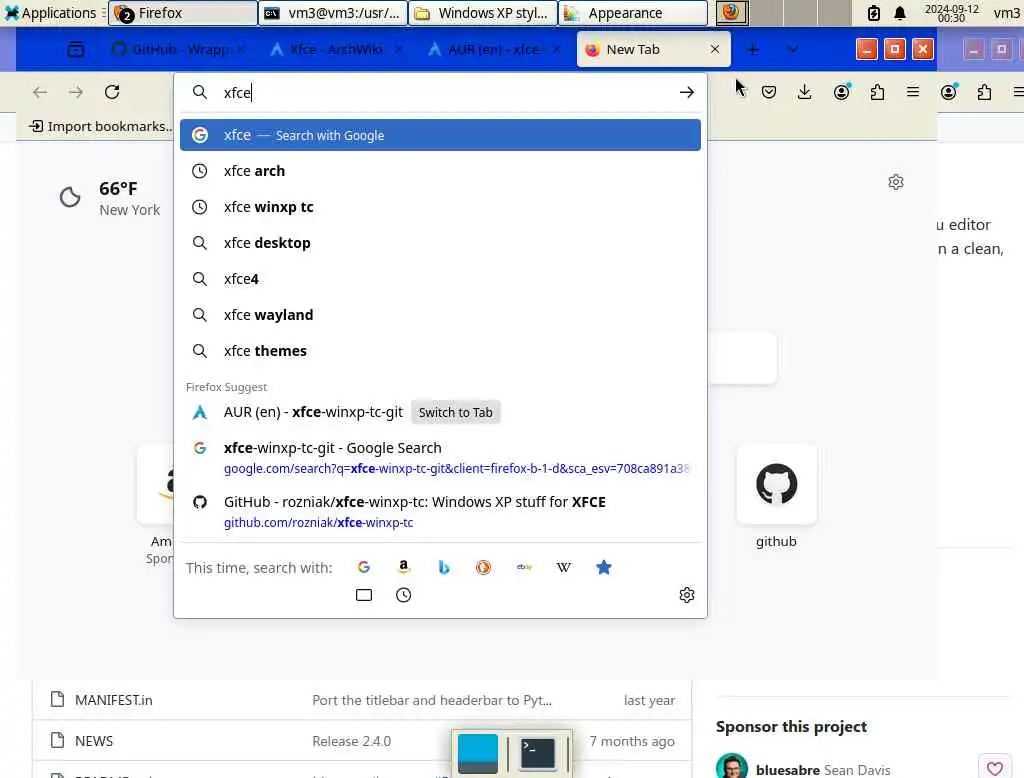The image size is (1024, 778).
Task: Open Firefox View button in tab bar
Action: [76, 49]
